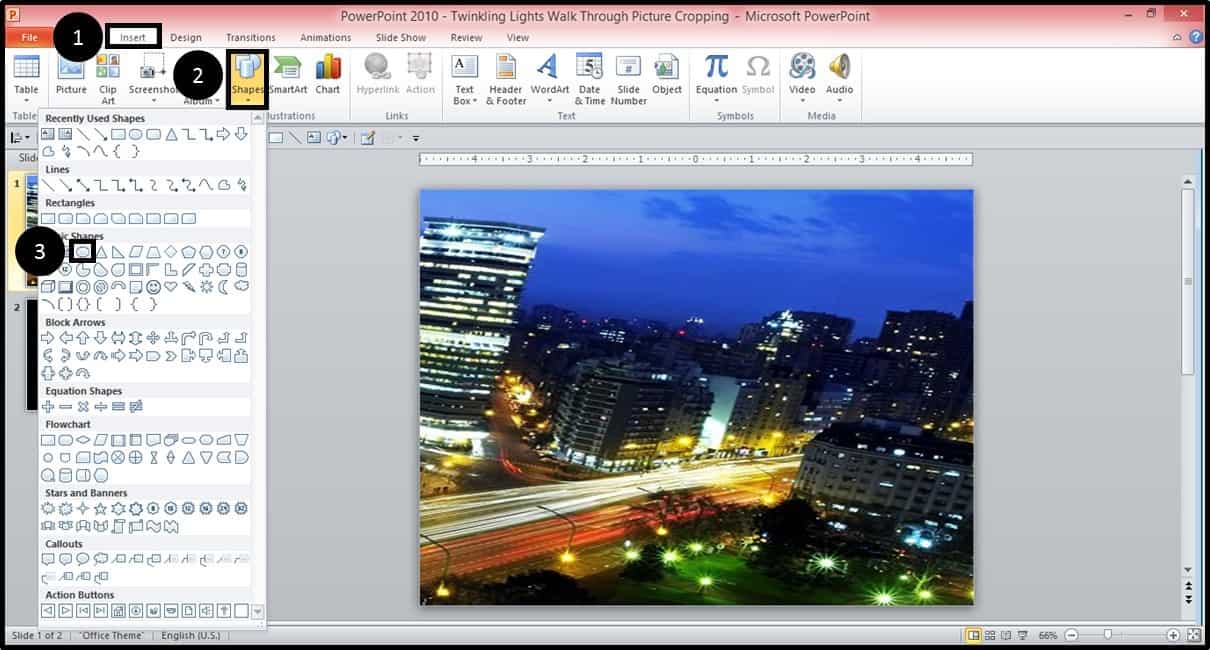Go to the View tab
Viewport: 1210px width, 650px height.
(517, 37)
